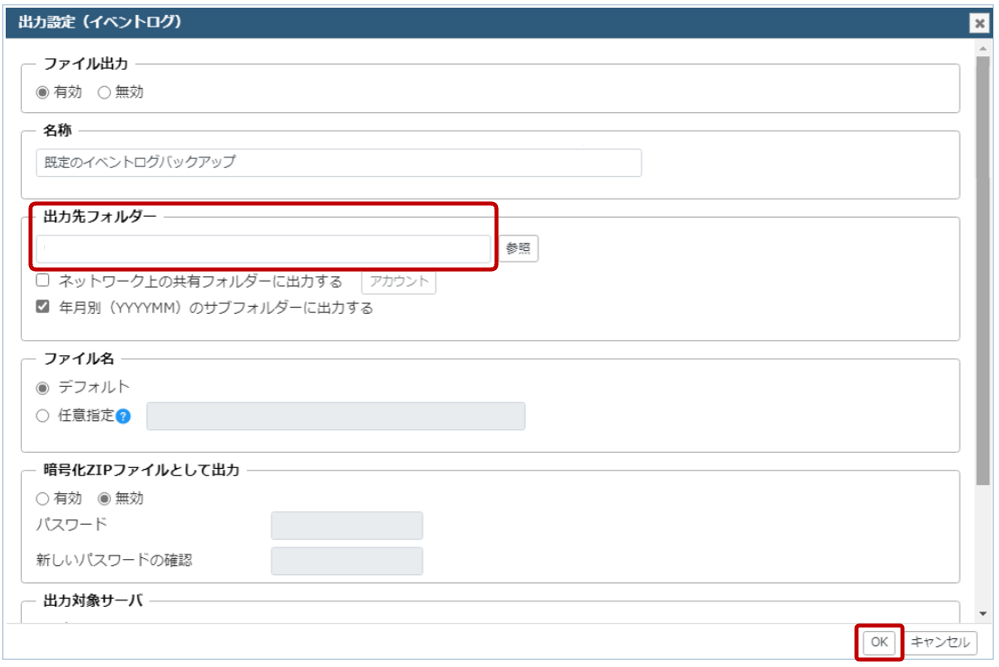This screenshot has width=999, height=667.
Task: Confirm settings with the OK button
Action: (x=879, y=642)
